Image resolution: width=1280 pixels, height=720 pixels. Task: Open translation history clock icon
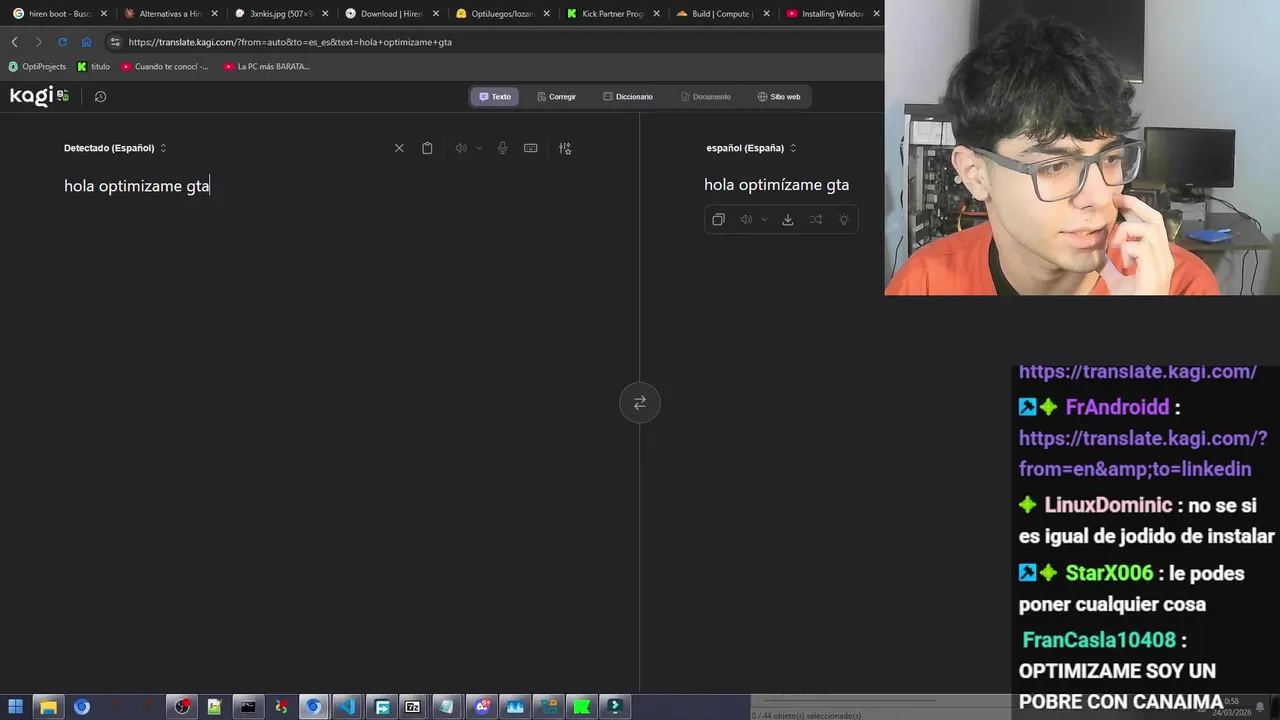100,96
